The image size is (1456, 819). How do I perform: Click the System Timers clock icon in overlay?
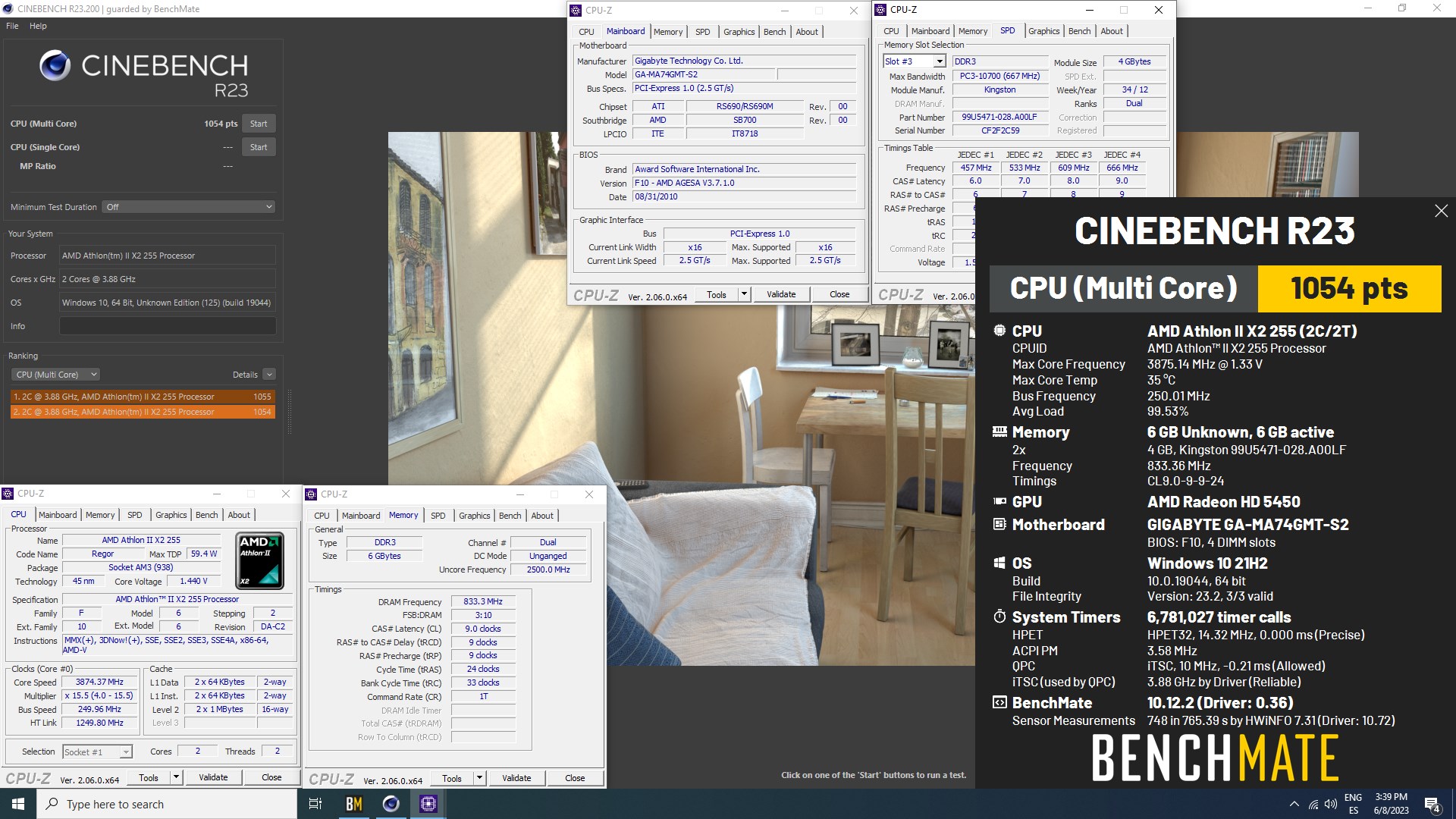click(999, 617)
